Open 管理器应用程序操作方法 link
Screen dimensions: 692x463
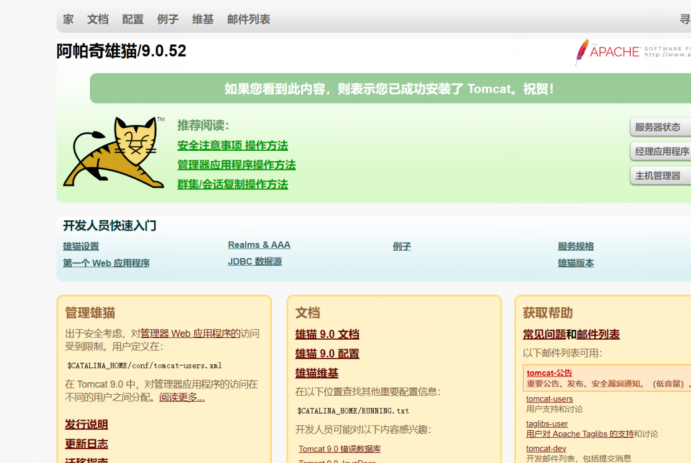click(237, 165)
